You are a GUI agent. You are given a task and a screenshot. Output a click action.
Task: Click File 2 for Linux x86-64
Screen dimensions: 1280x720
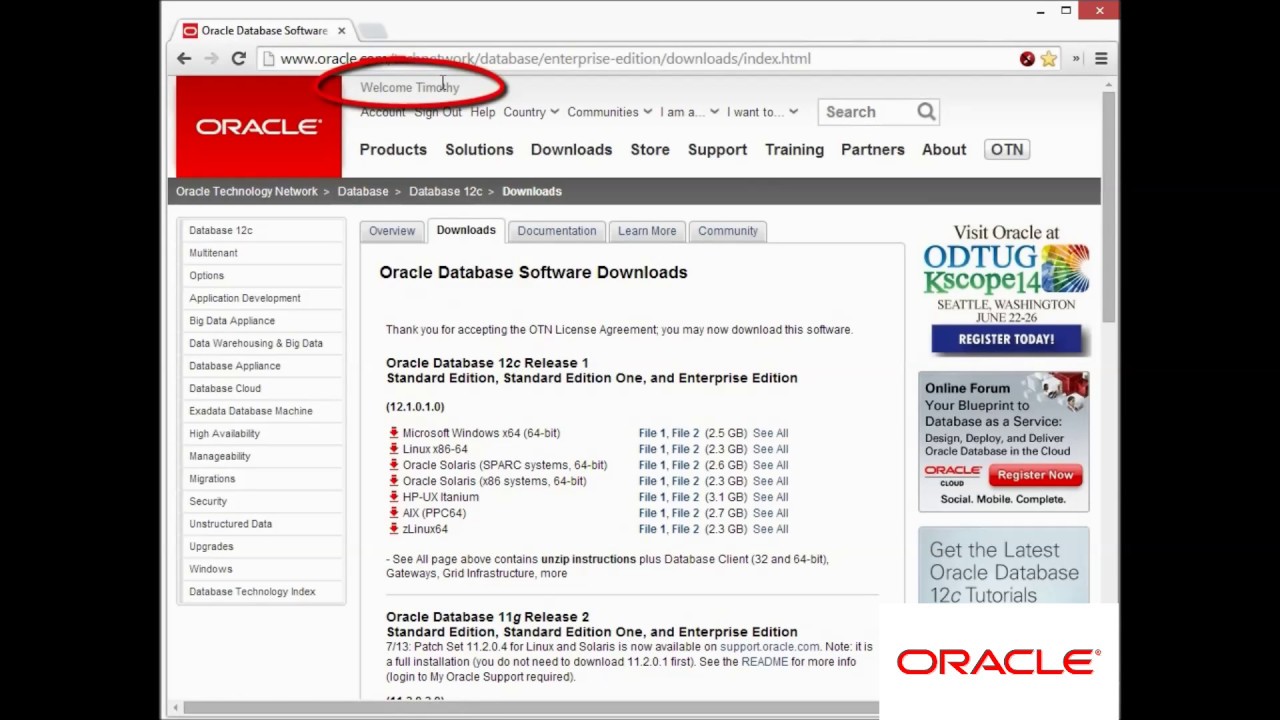(686, 449)
